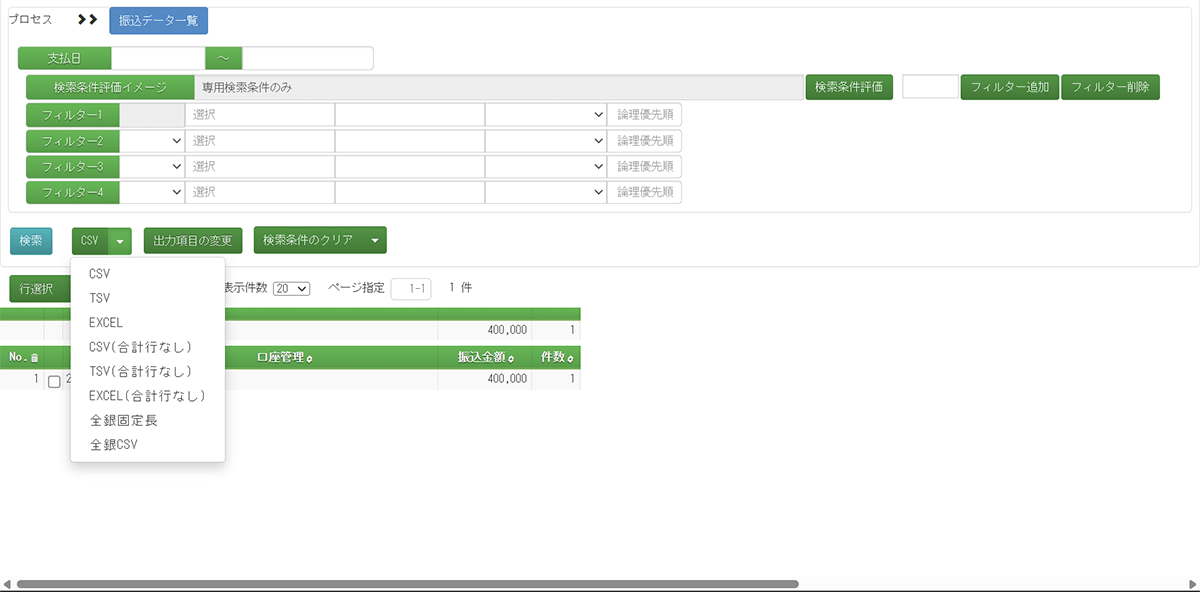Choose EXCEL(合計行なし) menu option
The image size is (1200, 592).
[x=148, y=396]
